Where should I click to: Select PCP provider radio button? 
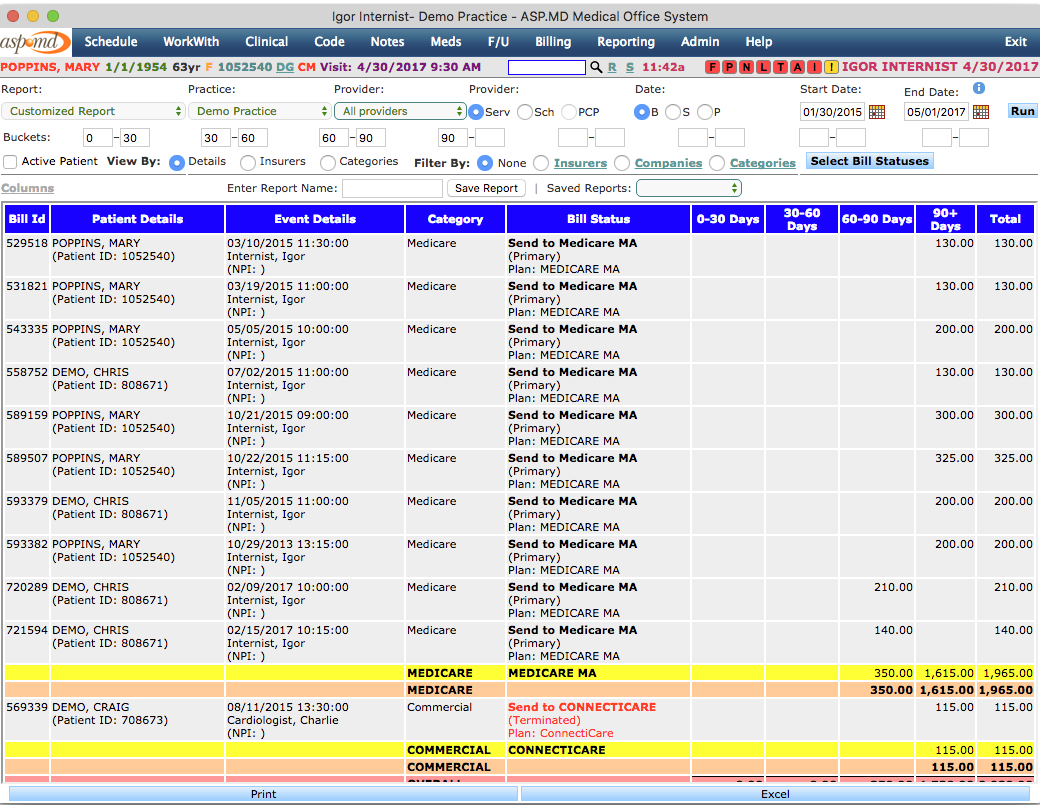[569, 112]
